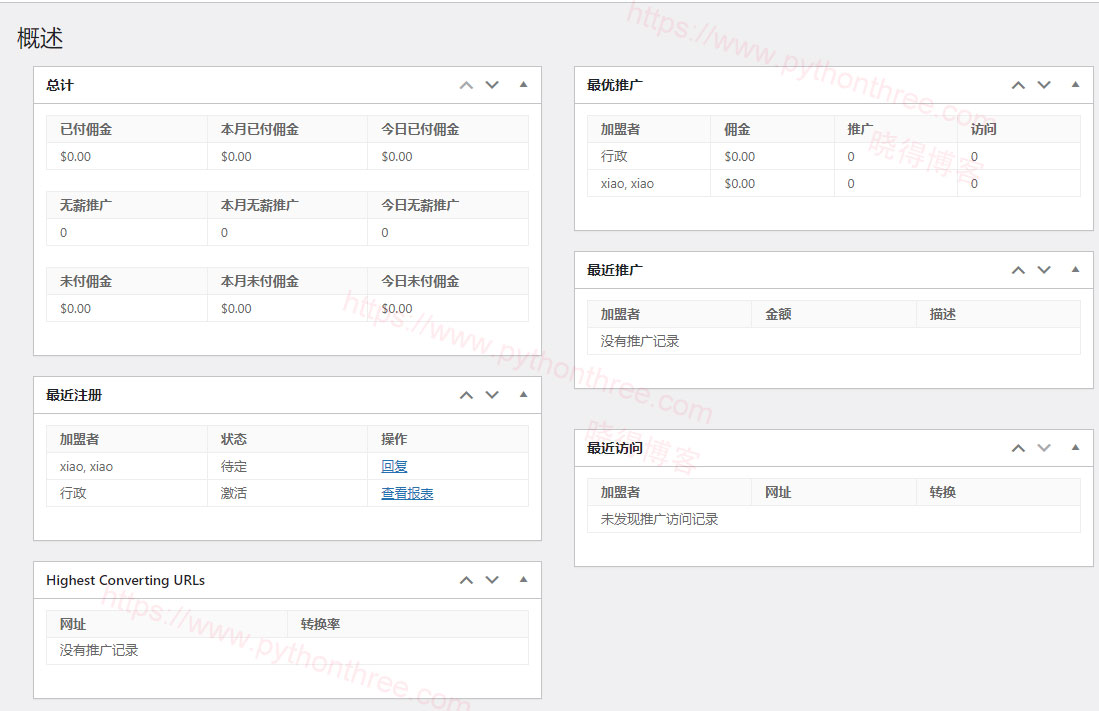This screenshot has height=711, width=1099.
Task: Click the 已付佣金 column header
Action: (86, 129)
